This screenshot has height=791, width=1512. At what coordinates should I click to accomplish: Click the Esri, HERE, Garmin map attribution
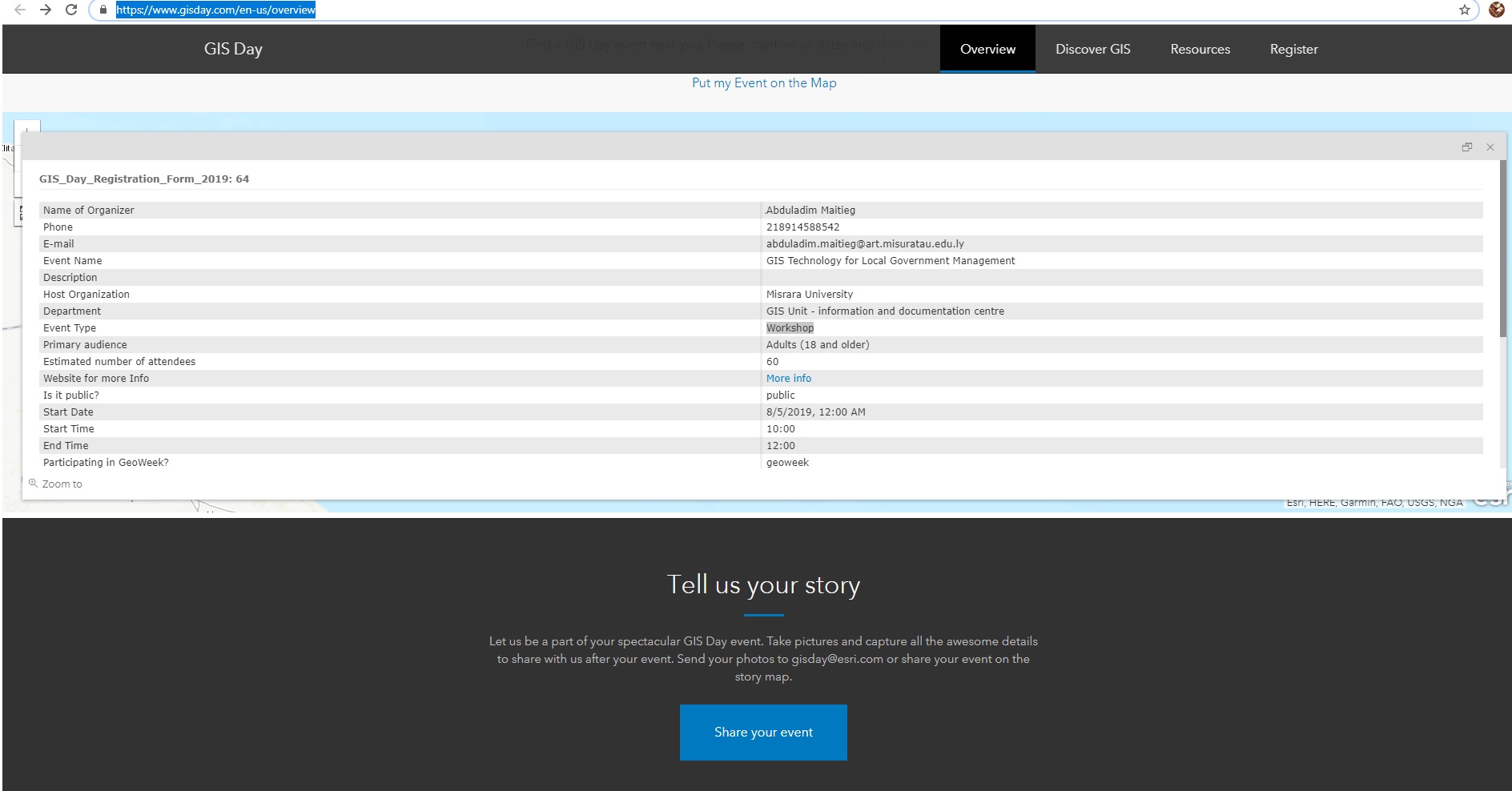[1374, 503]
